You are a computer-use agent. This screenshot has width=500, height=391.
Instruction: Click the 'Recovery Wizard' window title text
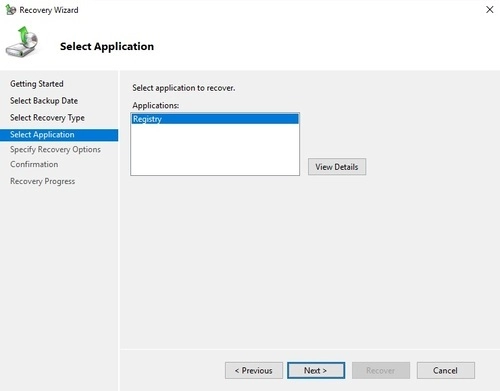49,10
